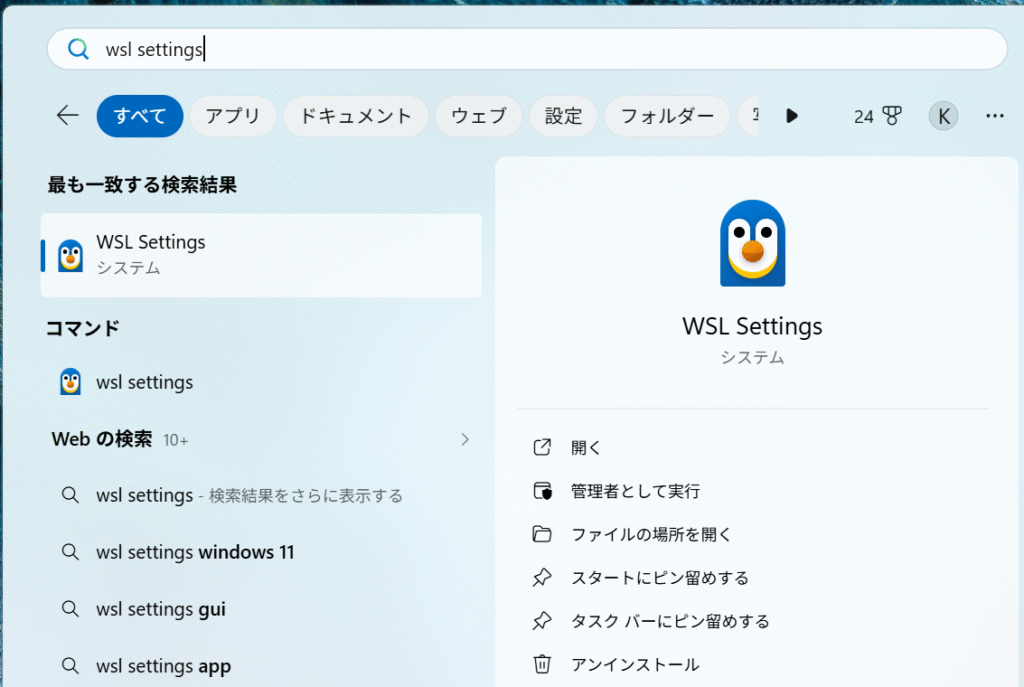Expand the Web の検索 results chevron

tap(464, 439)
